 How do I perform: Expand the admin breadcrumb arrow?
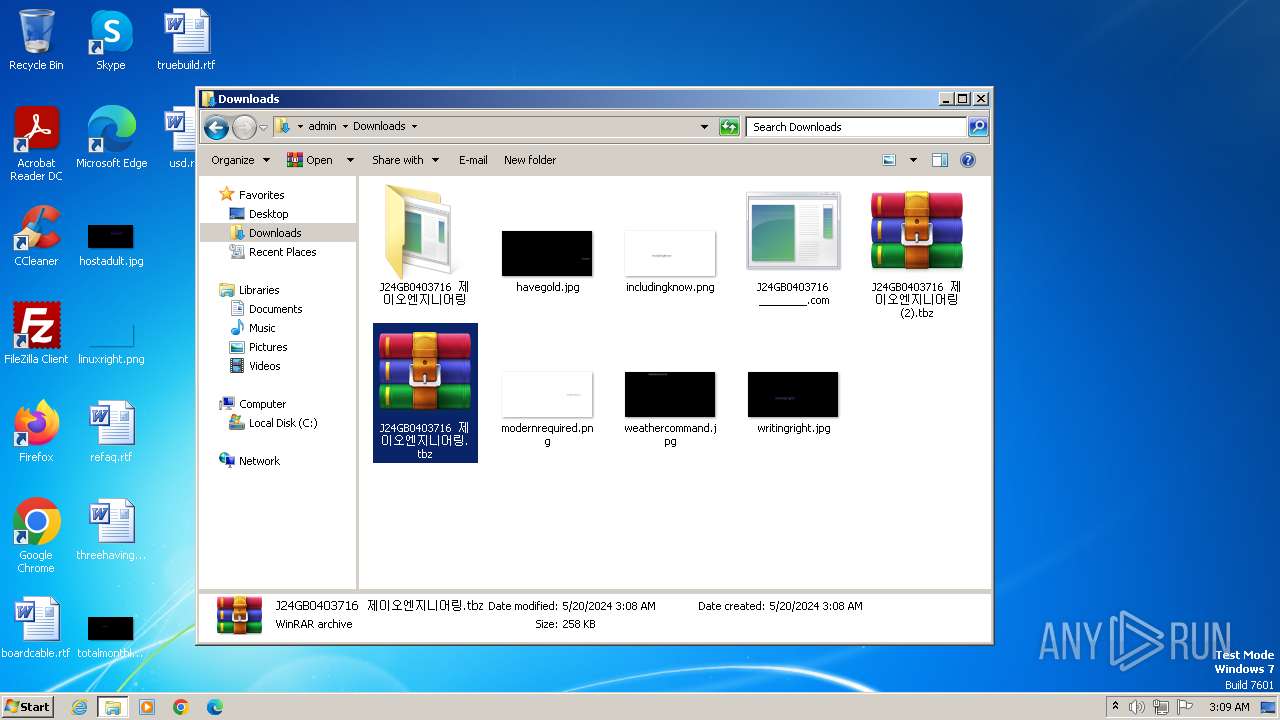[x=344, y=127]
